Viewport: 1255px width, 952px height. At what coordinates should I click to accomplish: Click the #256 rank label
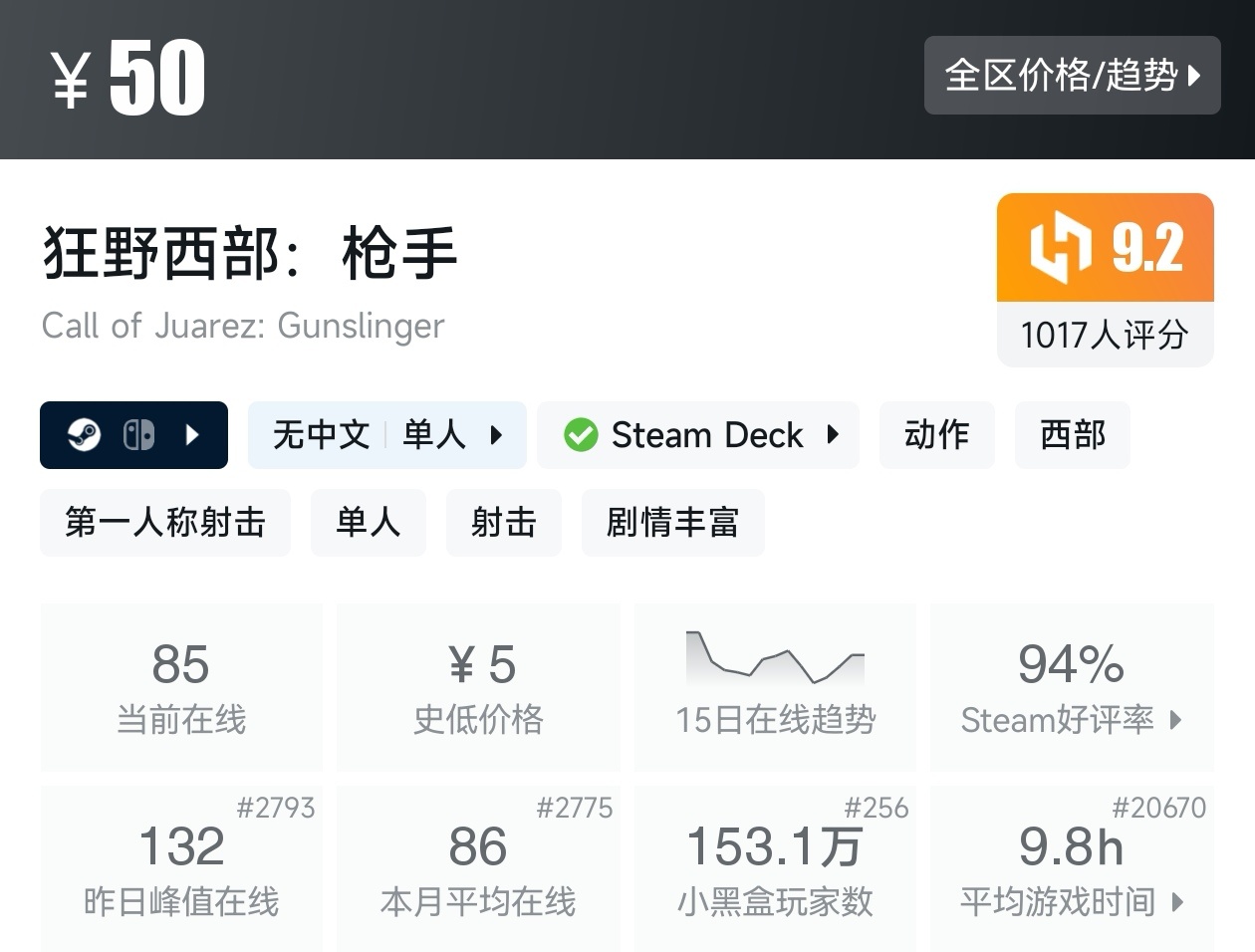click(x=877, y=808)
